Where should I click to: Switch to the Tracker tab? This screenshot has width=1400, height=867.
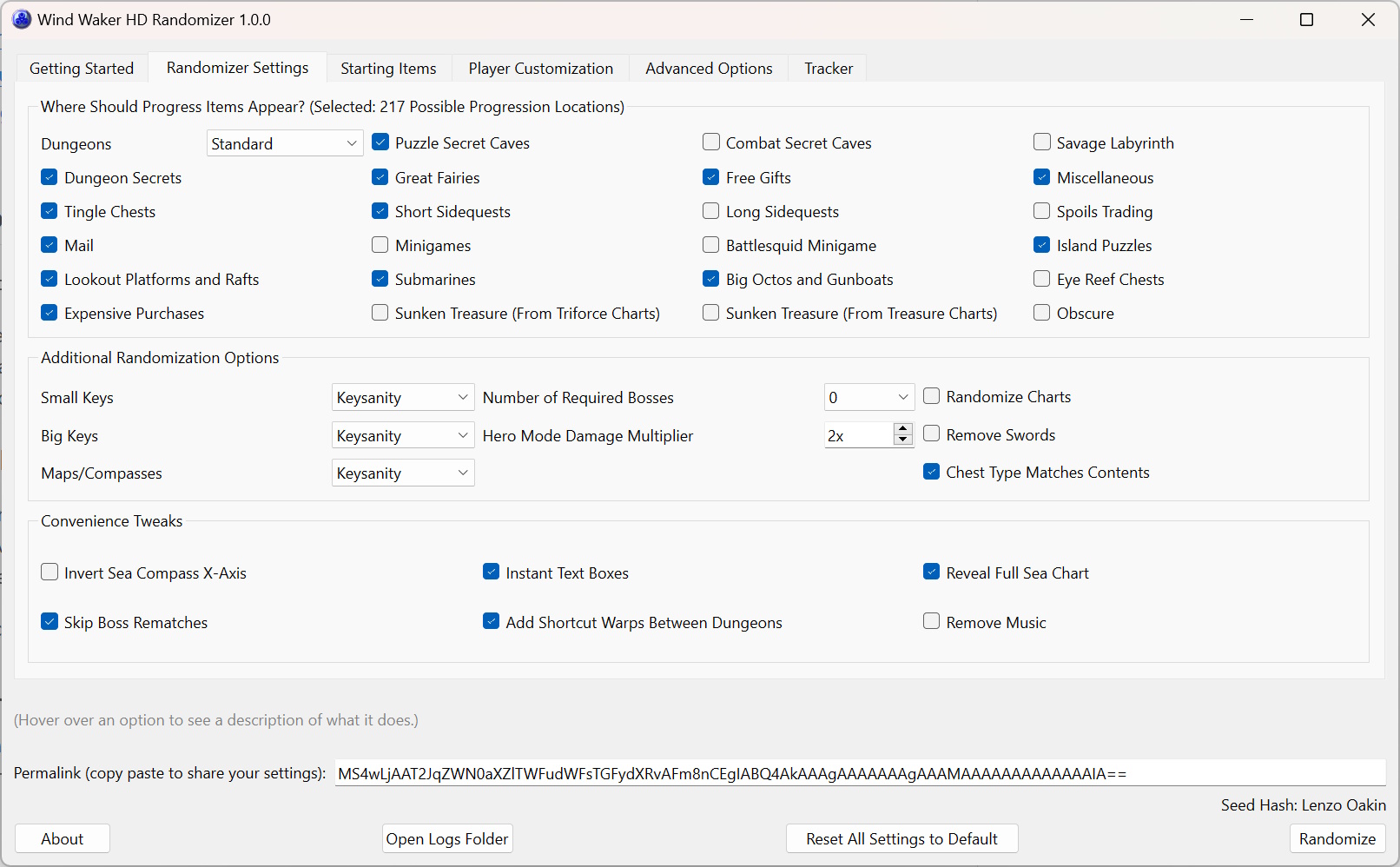[x=829, y=69]
